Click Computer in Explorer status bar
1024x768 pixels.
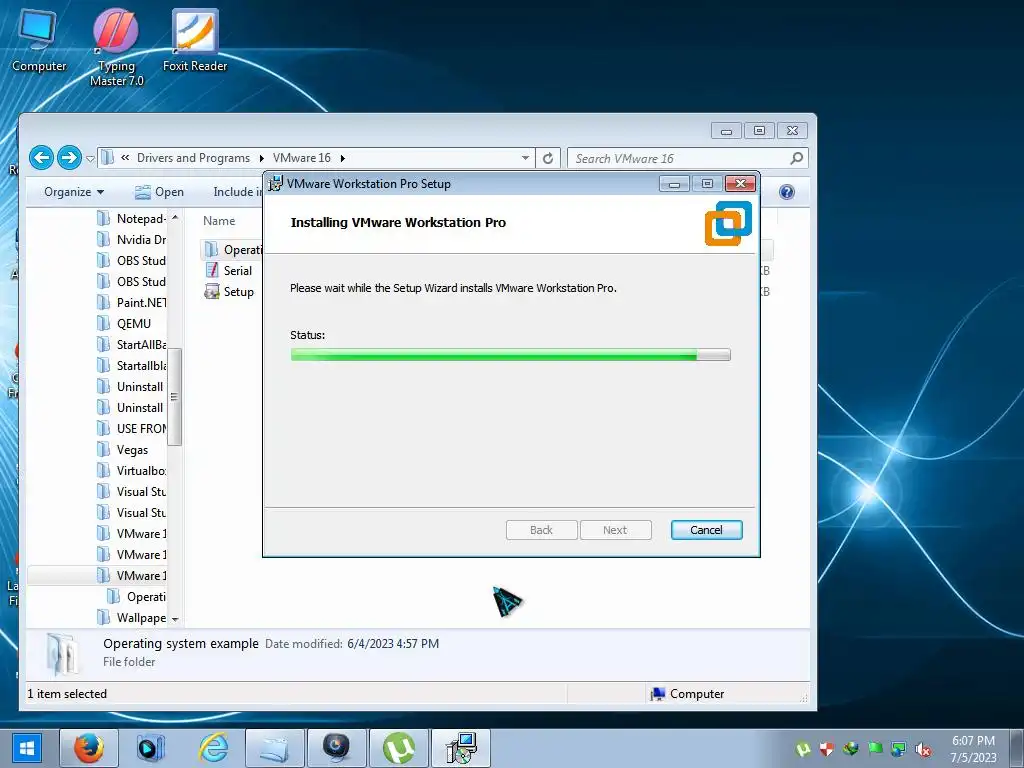point(687,694)
